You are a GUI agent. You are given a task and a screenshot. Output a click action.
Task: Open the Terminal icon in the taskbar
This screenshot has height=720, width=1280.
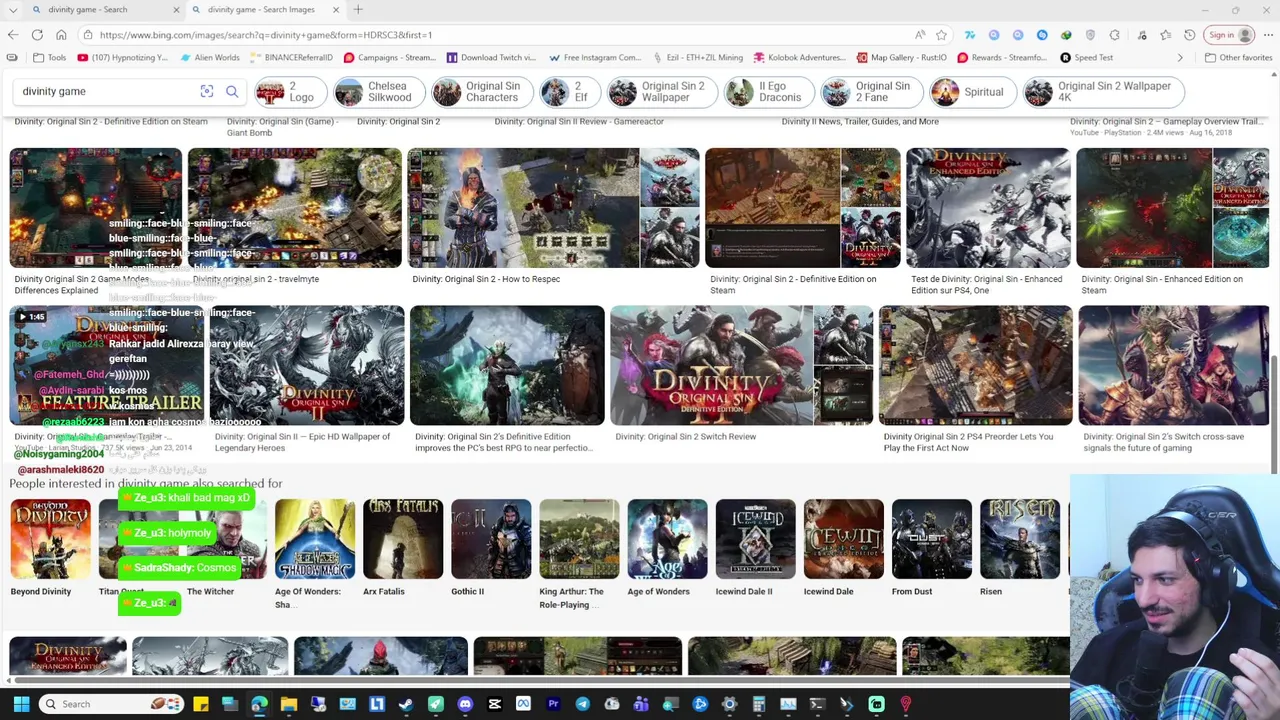[817, 704]
